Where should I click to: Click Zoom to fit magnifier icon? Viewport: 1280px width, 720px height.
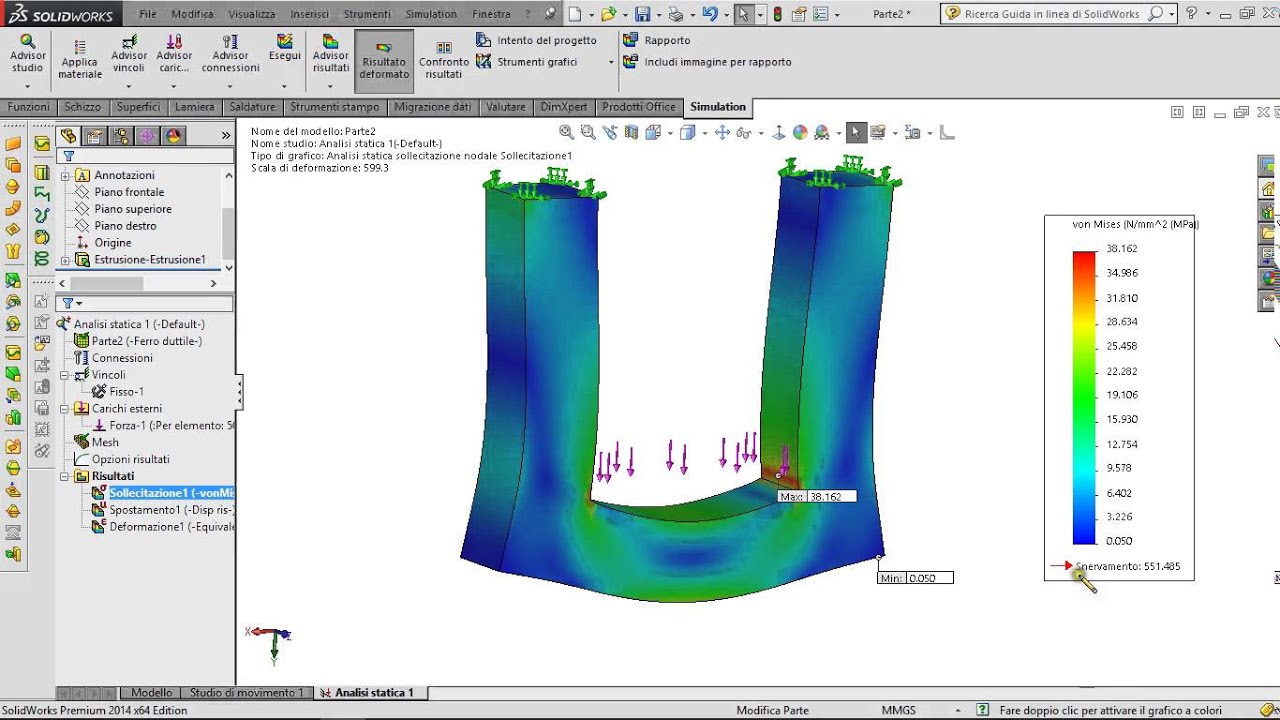pyautogui.click(x=566, y=132)
